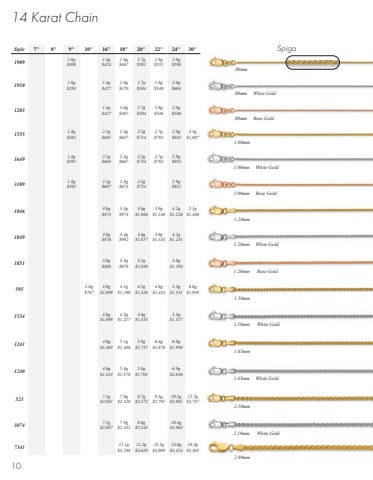Select the Style column header

pyautogui.click(x=19, y=49)
